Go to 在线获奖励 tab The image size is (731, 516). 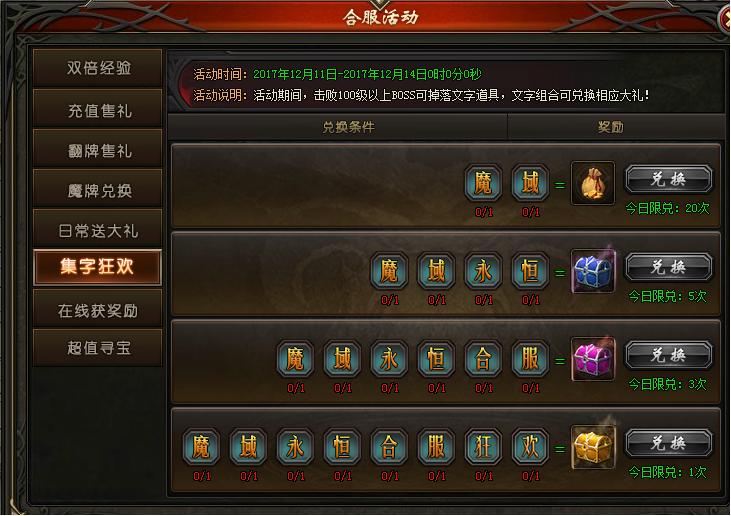(x=98, y=309)
